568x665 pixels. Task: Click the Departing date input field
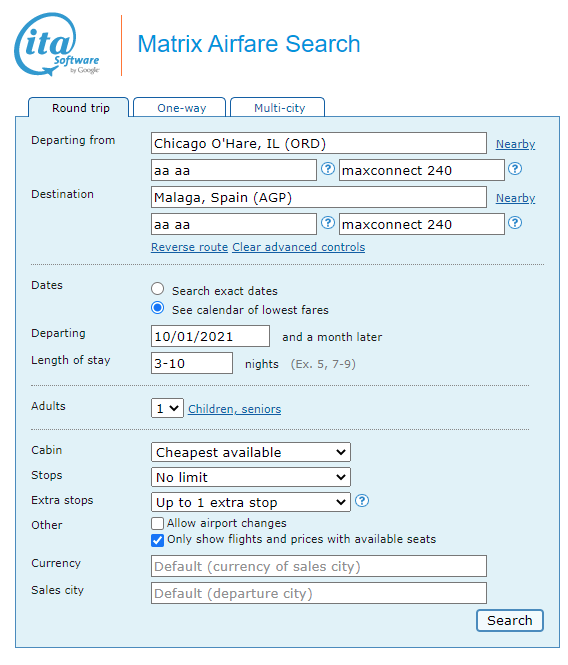pyautogui.click(x=210, y=336)
